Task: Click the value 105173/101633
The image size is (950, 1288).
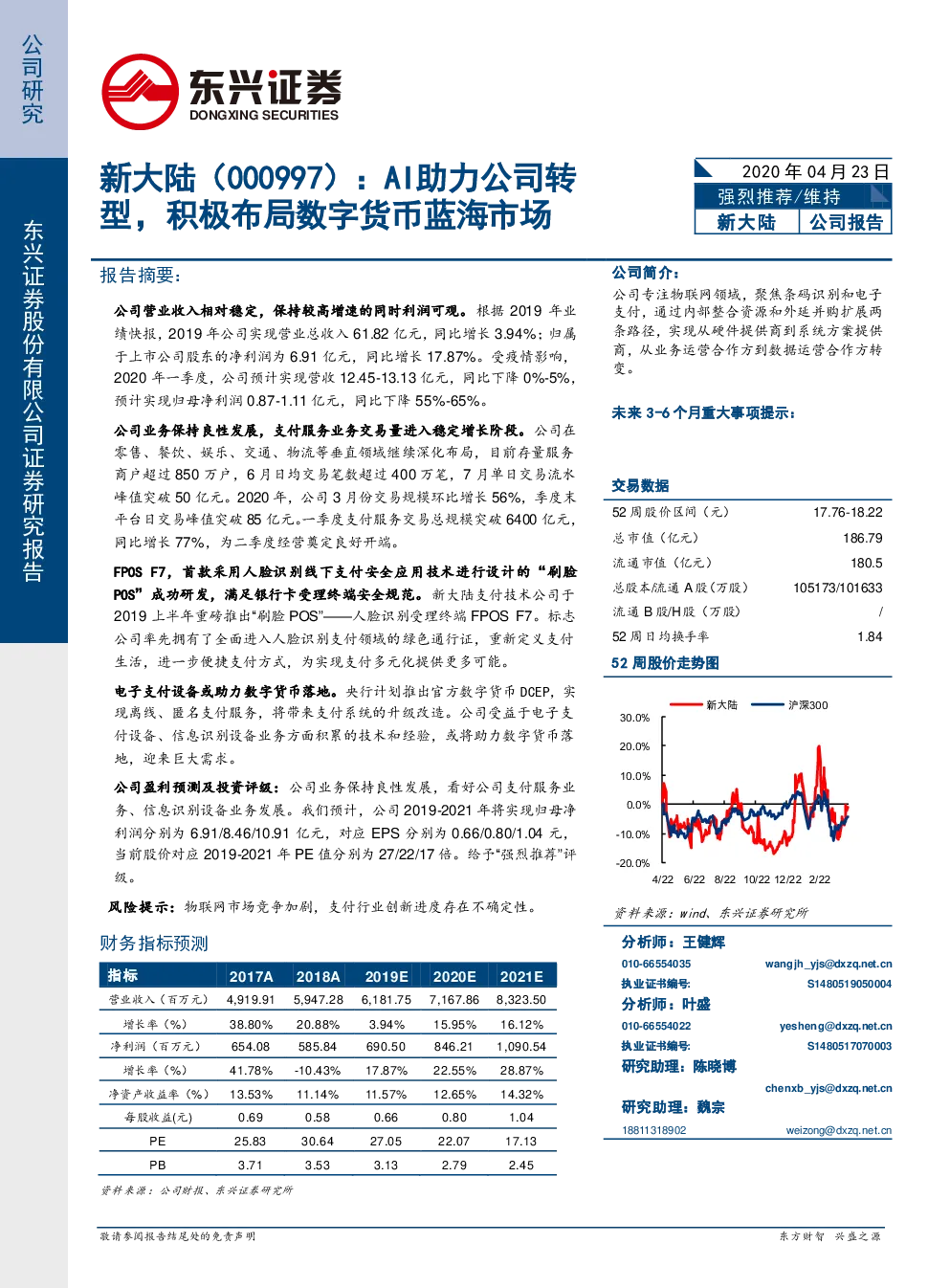Action: coord(838,588)
